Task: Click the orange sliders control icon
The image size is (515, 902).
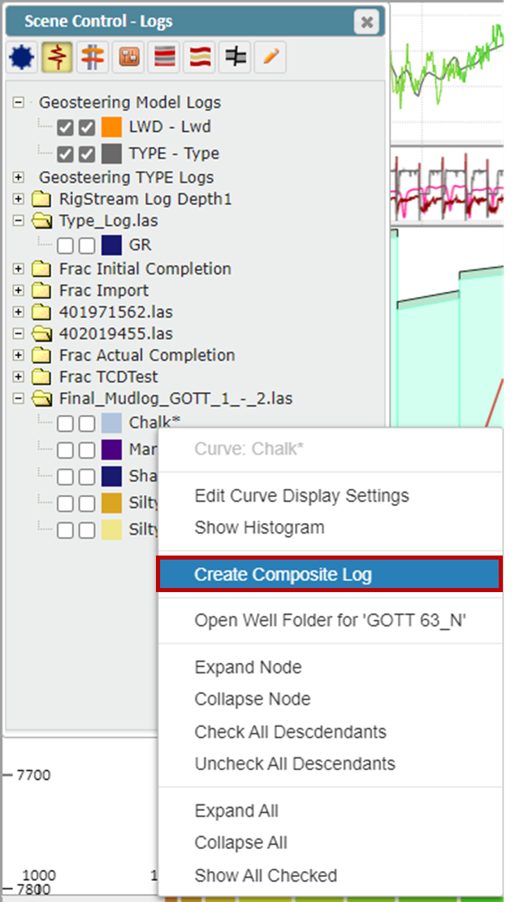Action: click(x=128, y=57)
